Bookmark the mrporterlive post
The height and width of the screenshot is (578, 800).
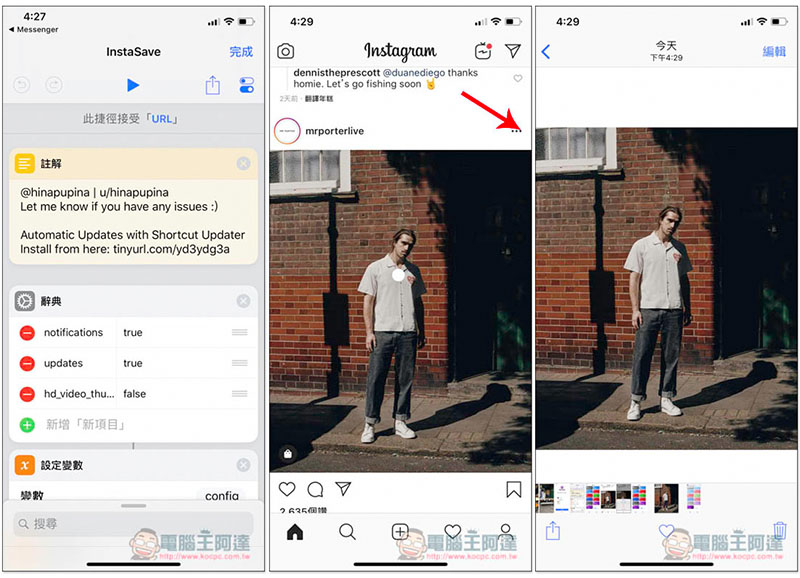coord(514,489)
